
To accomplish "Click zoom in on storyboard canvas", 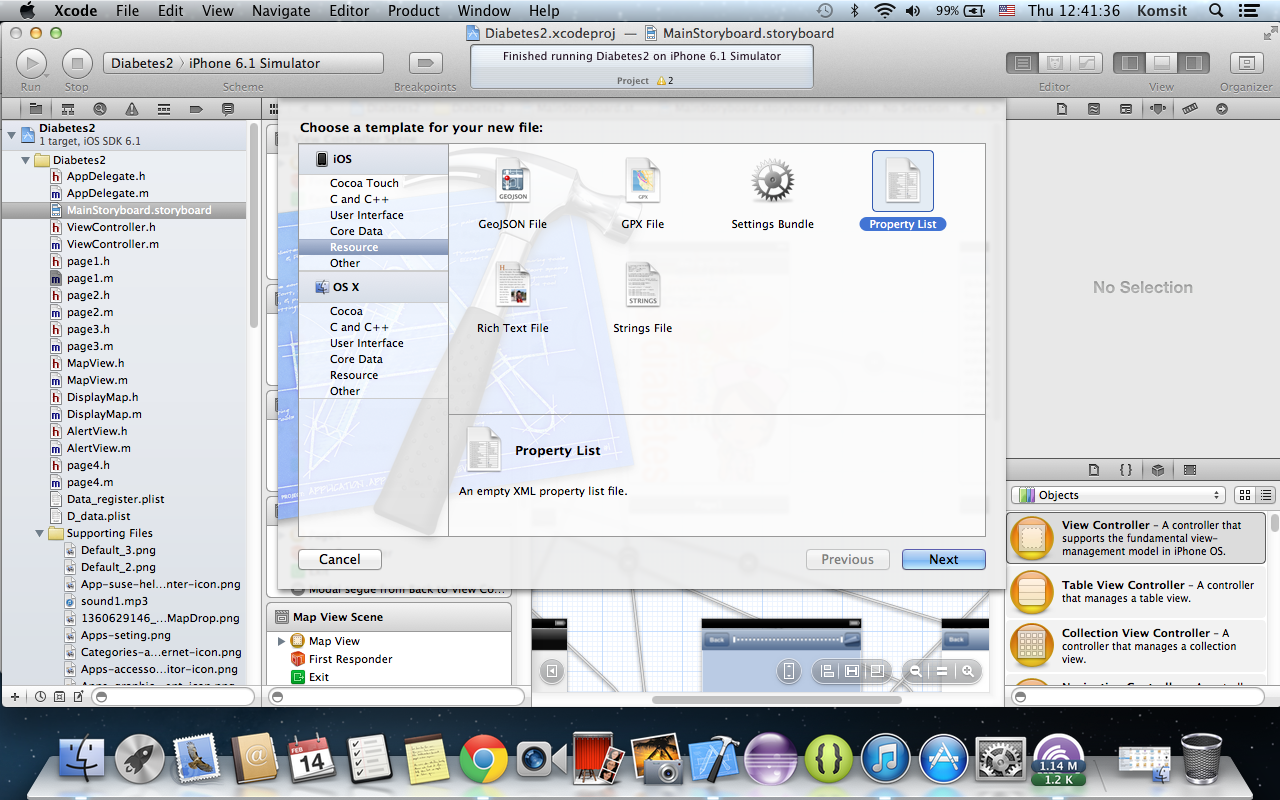I will [968, 672].
